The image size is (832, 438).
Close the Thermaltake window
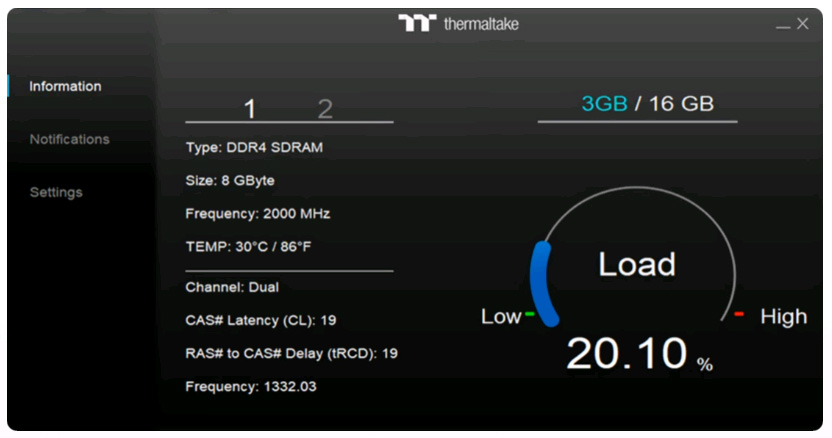803,23
